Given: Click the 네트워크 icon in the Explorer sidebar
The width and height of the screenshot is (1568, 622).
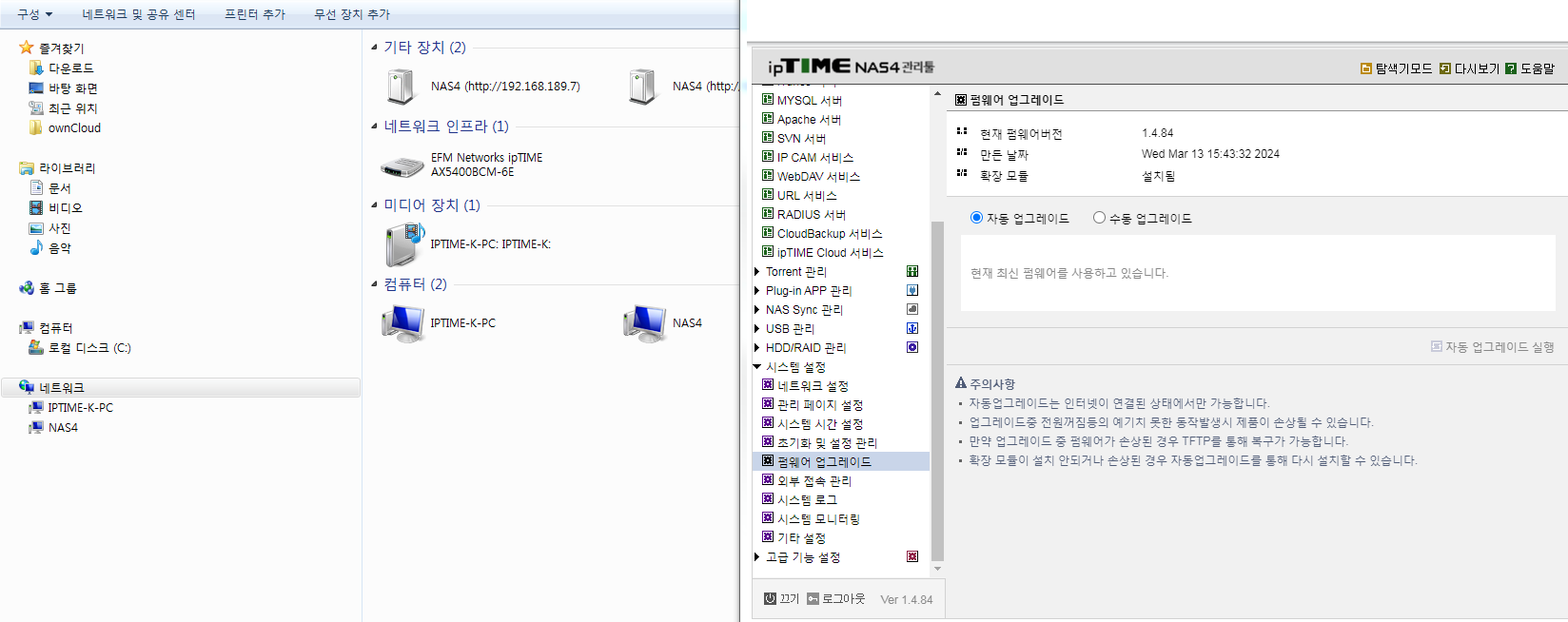Looking at the screenshot, I should click(x=27, y=388).
